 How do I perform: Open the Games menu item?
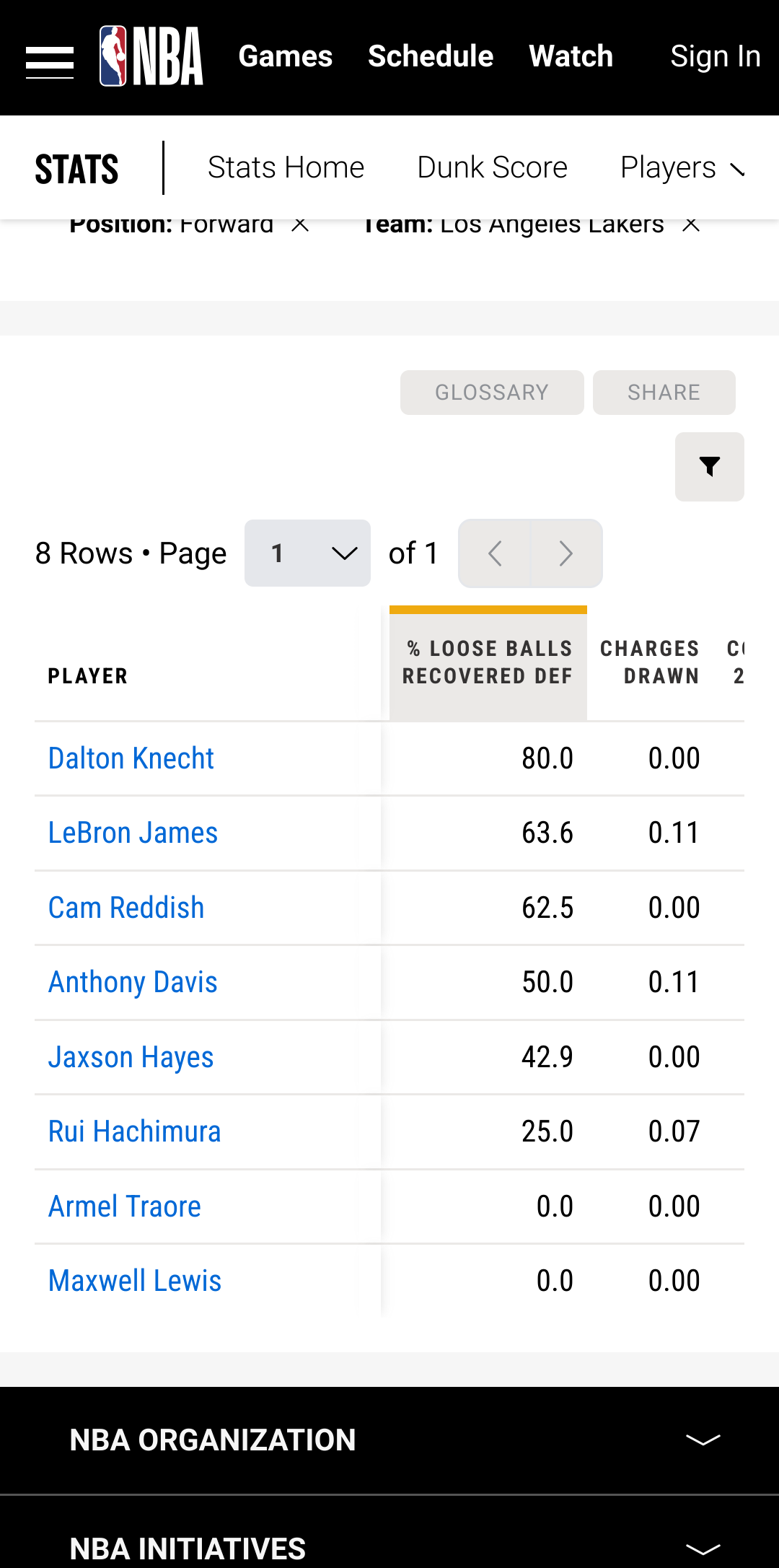point(286,56)
